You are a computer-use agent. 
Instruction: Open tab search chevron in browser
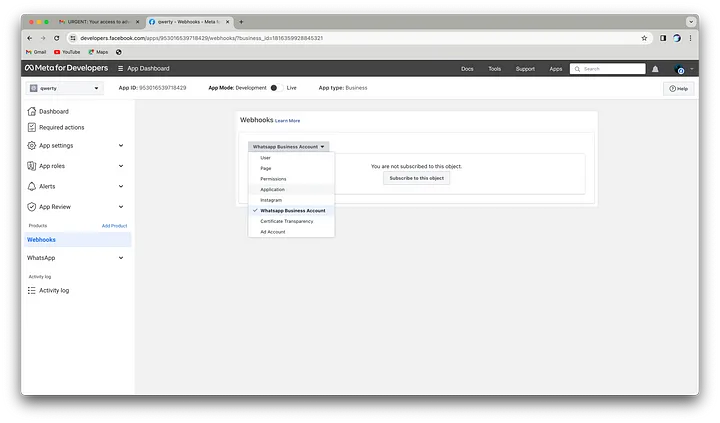691,22
